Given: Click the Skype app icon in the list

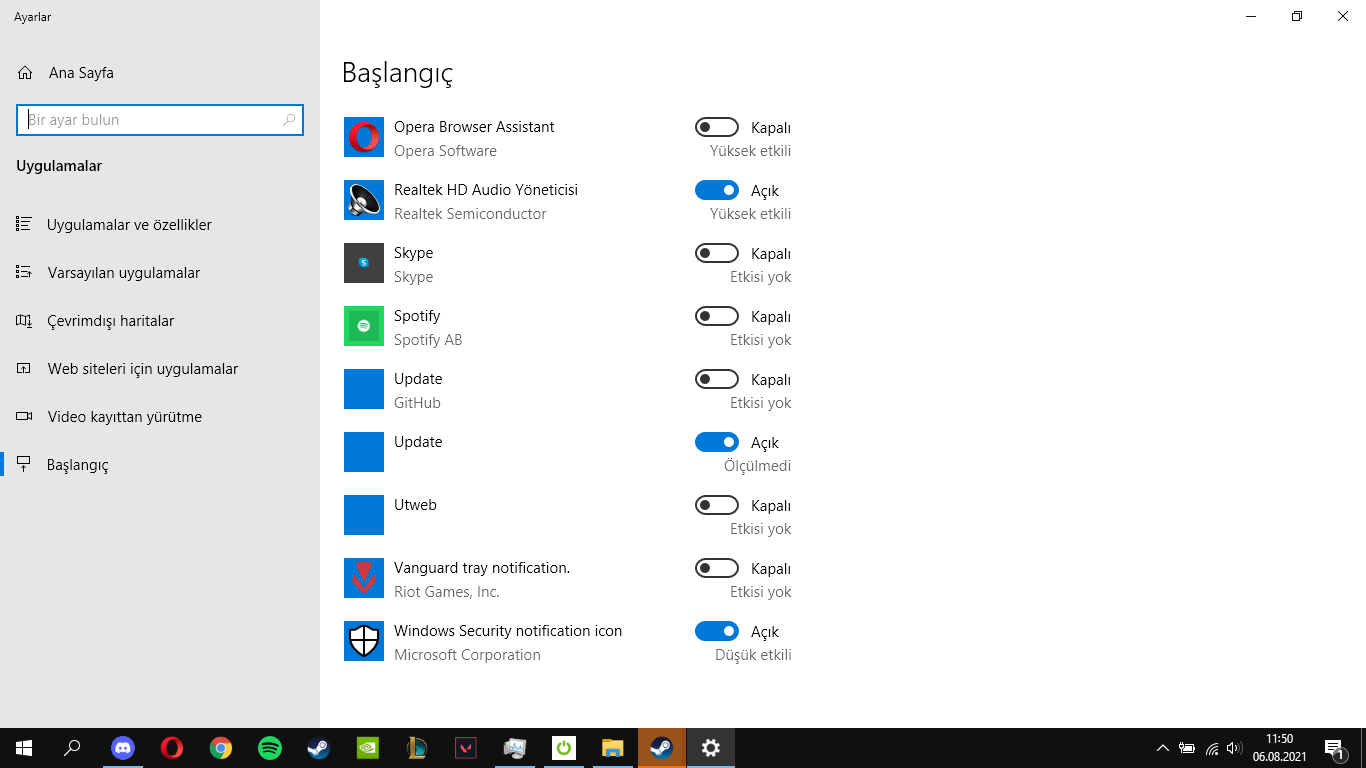Looking at the screenshot, I should coord(364,263).
